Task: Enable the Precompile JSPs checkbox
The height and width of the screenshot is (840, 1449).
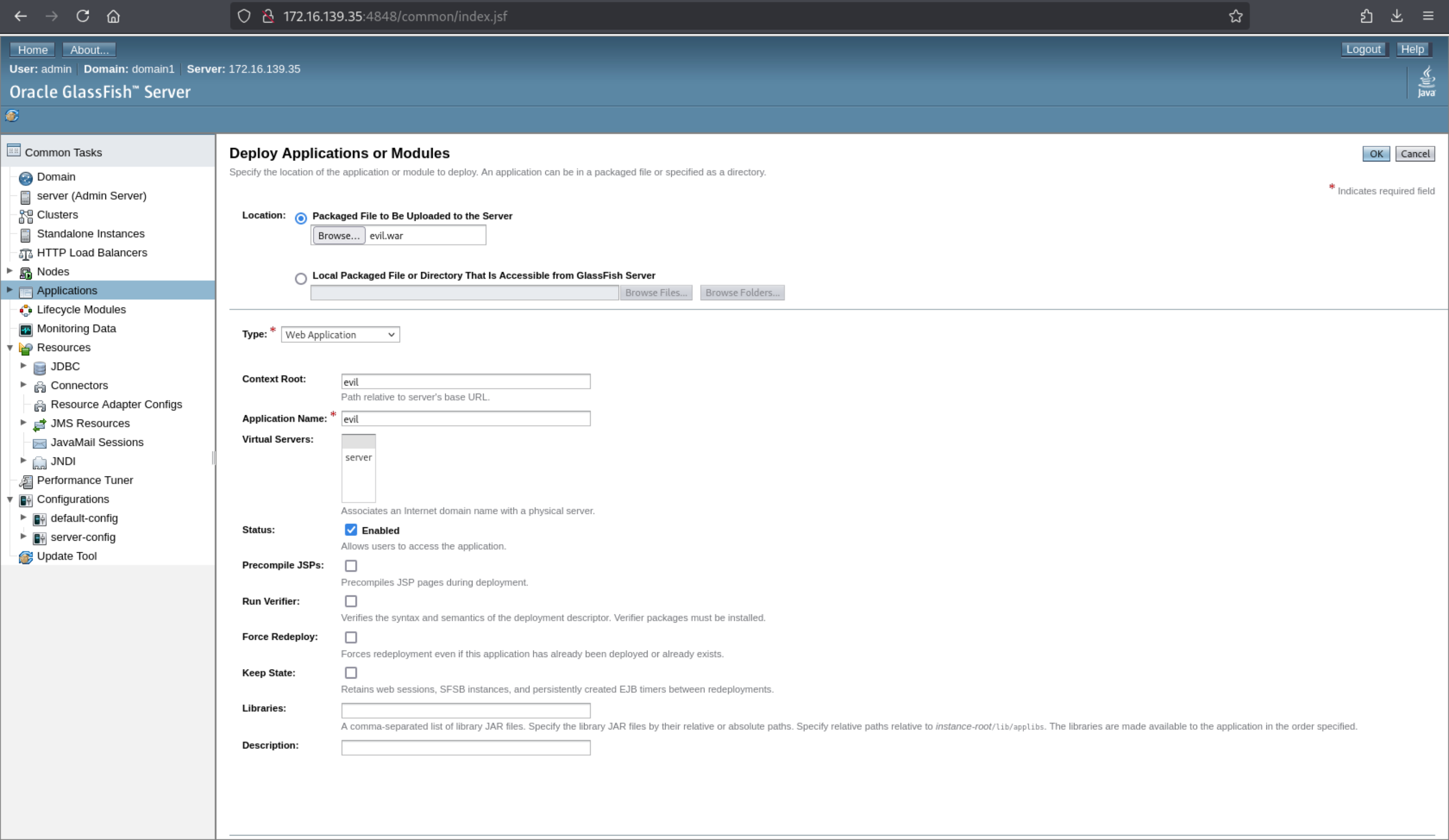Action: point(351,566)
